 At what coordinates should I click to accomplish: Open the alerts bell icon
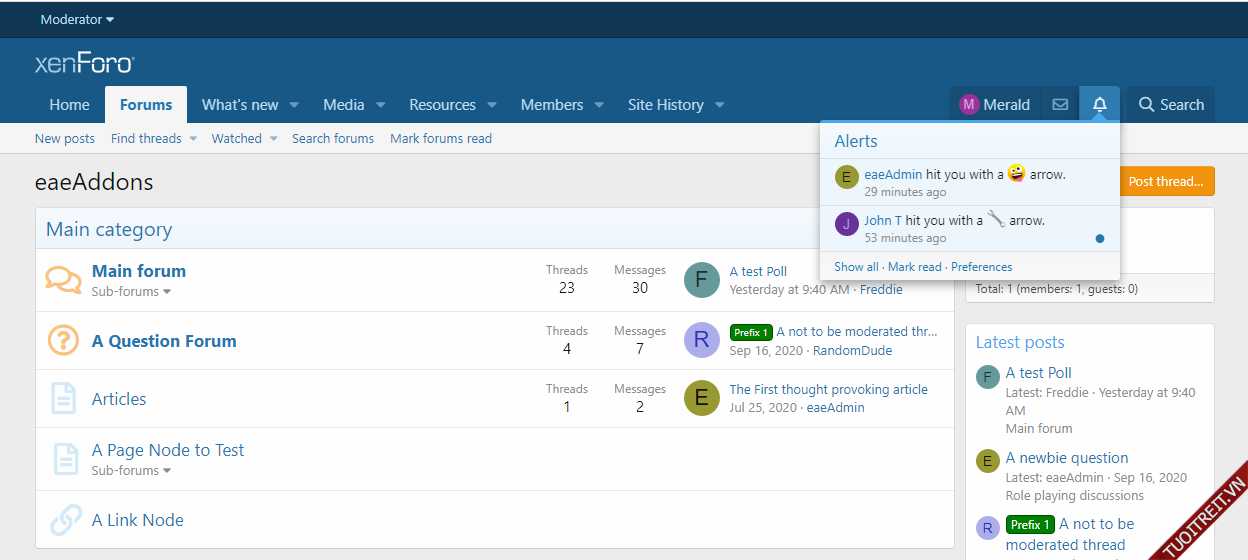[x=1099, y=105]
